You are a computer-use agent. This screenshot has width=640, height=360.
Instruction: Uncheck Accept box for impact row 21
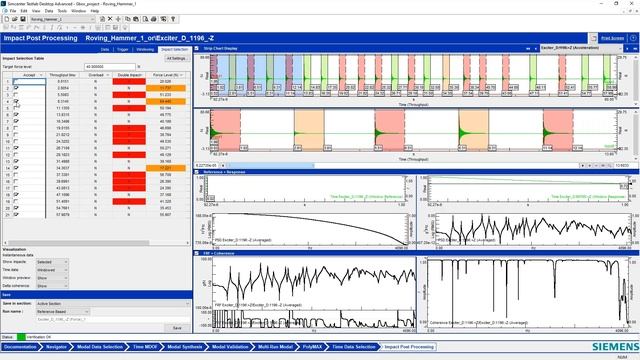(x=16, y=215)
